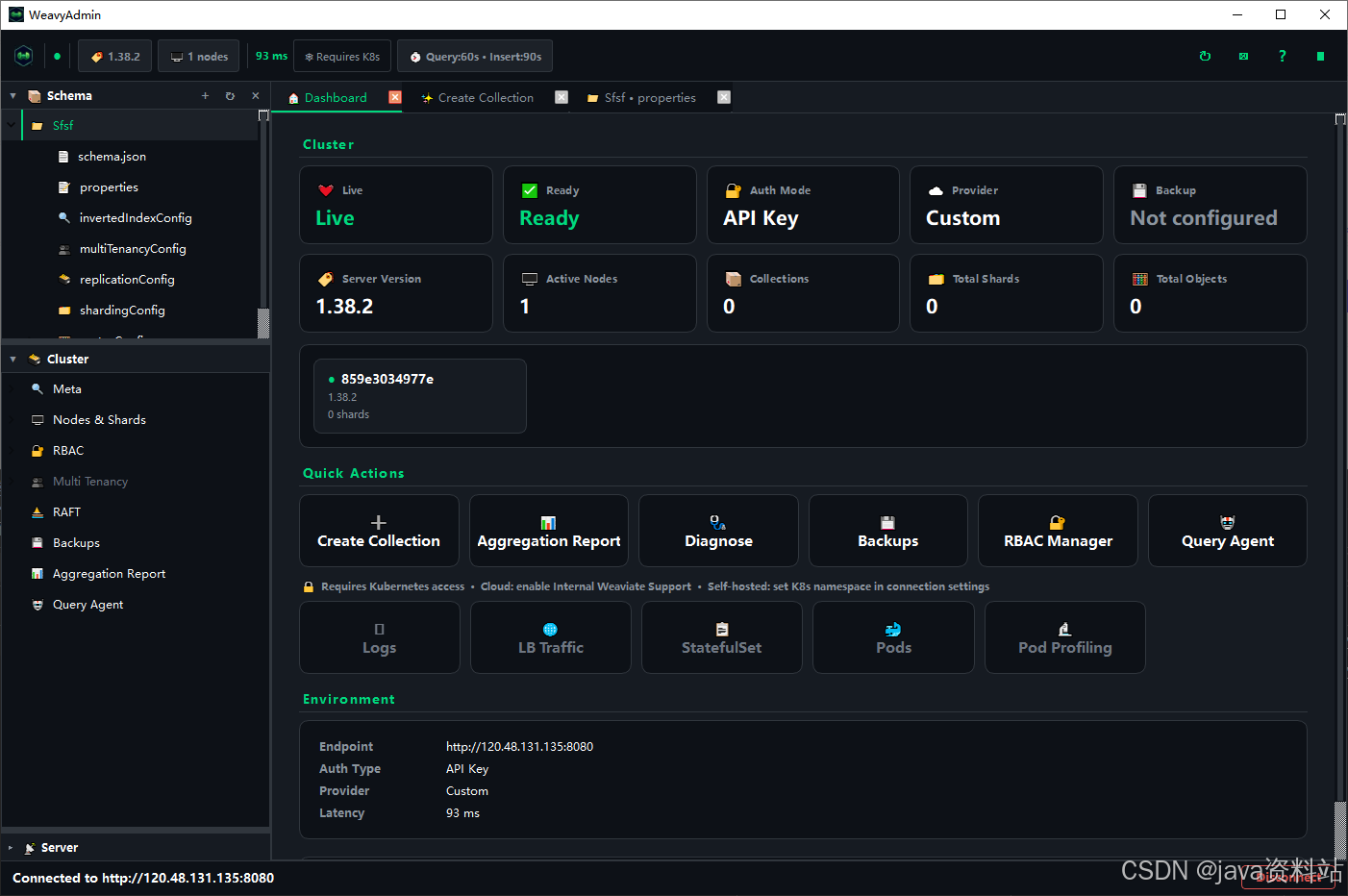Viewport: 1348px width, 896px height.
Task: Close the Create Collection tab
Action: pyautogui.click(x=562, y=97)
